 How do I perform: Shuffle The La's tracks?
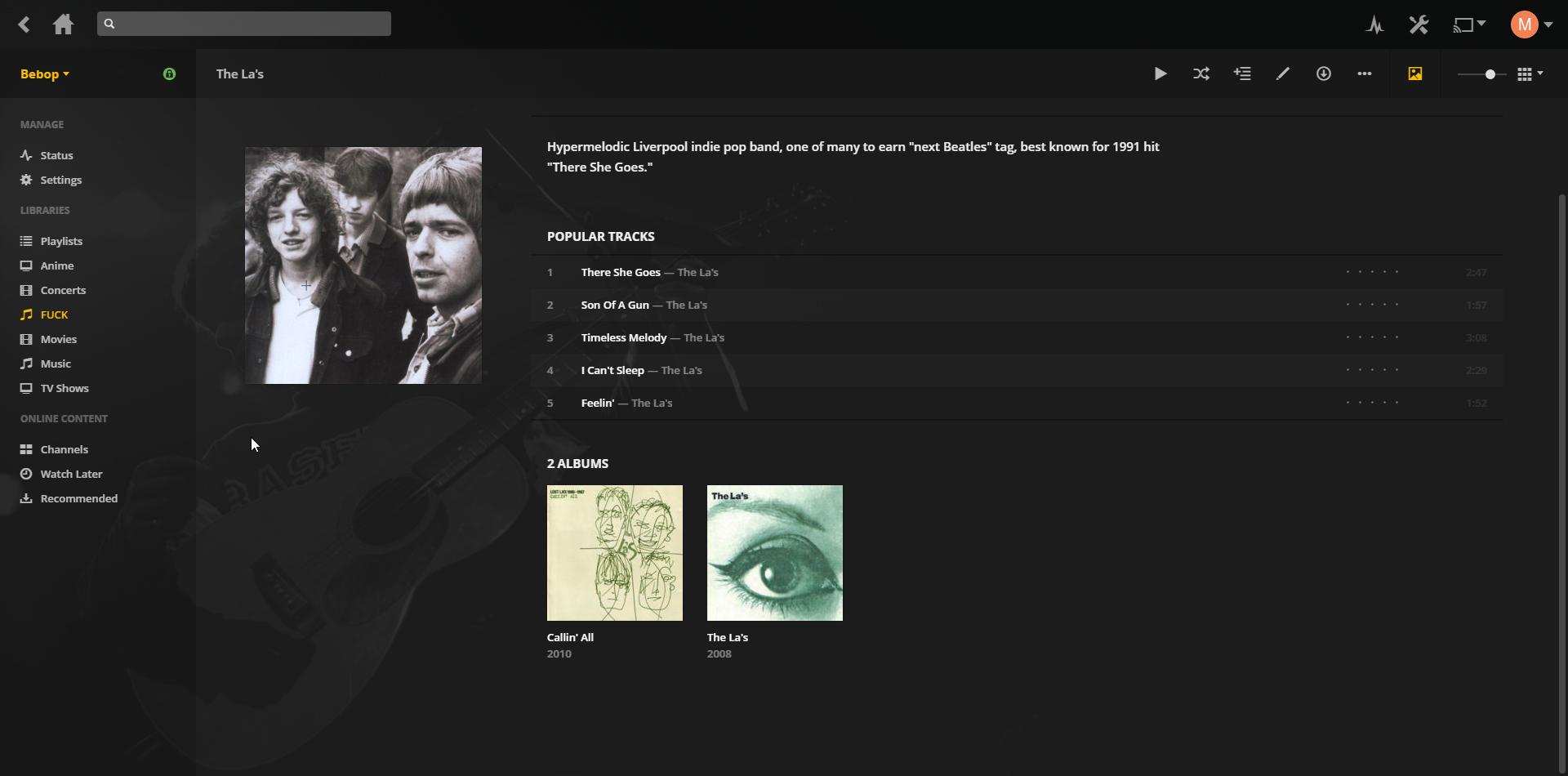pyautogui.click(x=1201, y=74)
